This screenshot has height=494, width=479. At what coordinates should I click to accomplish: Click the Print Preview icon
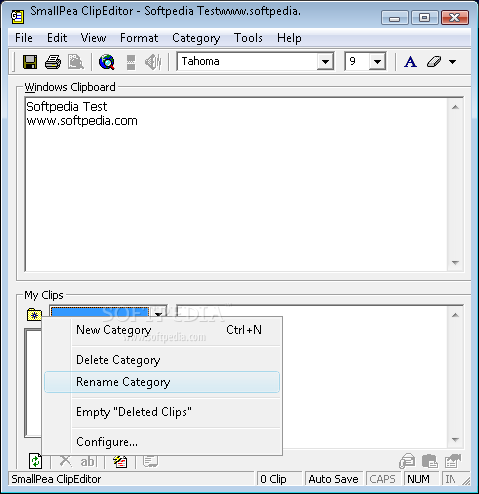(76, 62)
